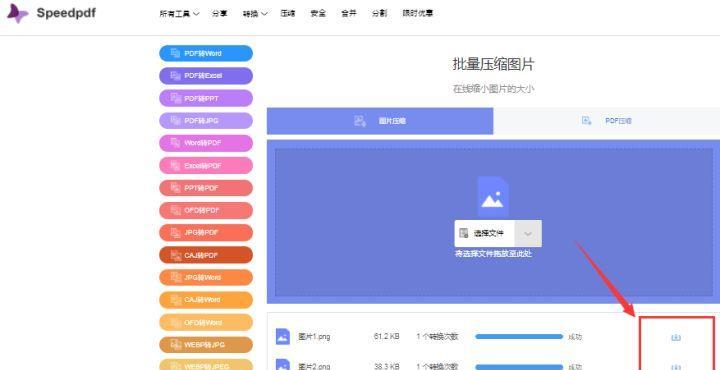The image size is (720, 370).
Task: Select the file name 图片2.png
Action: (x=314, y=366)
